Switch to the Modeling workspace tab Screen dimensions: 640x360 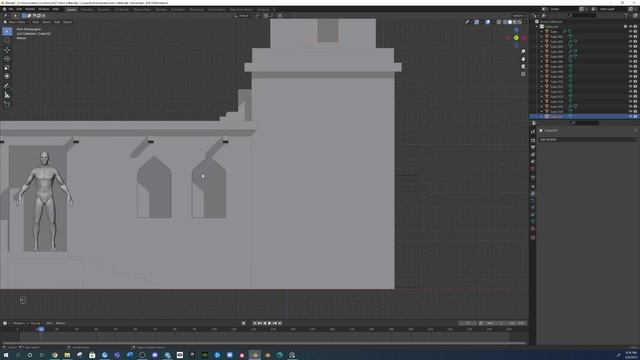pyautogui.click(x=87, y=9)
